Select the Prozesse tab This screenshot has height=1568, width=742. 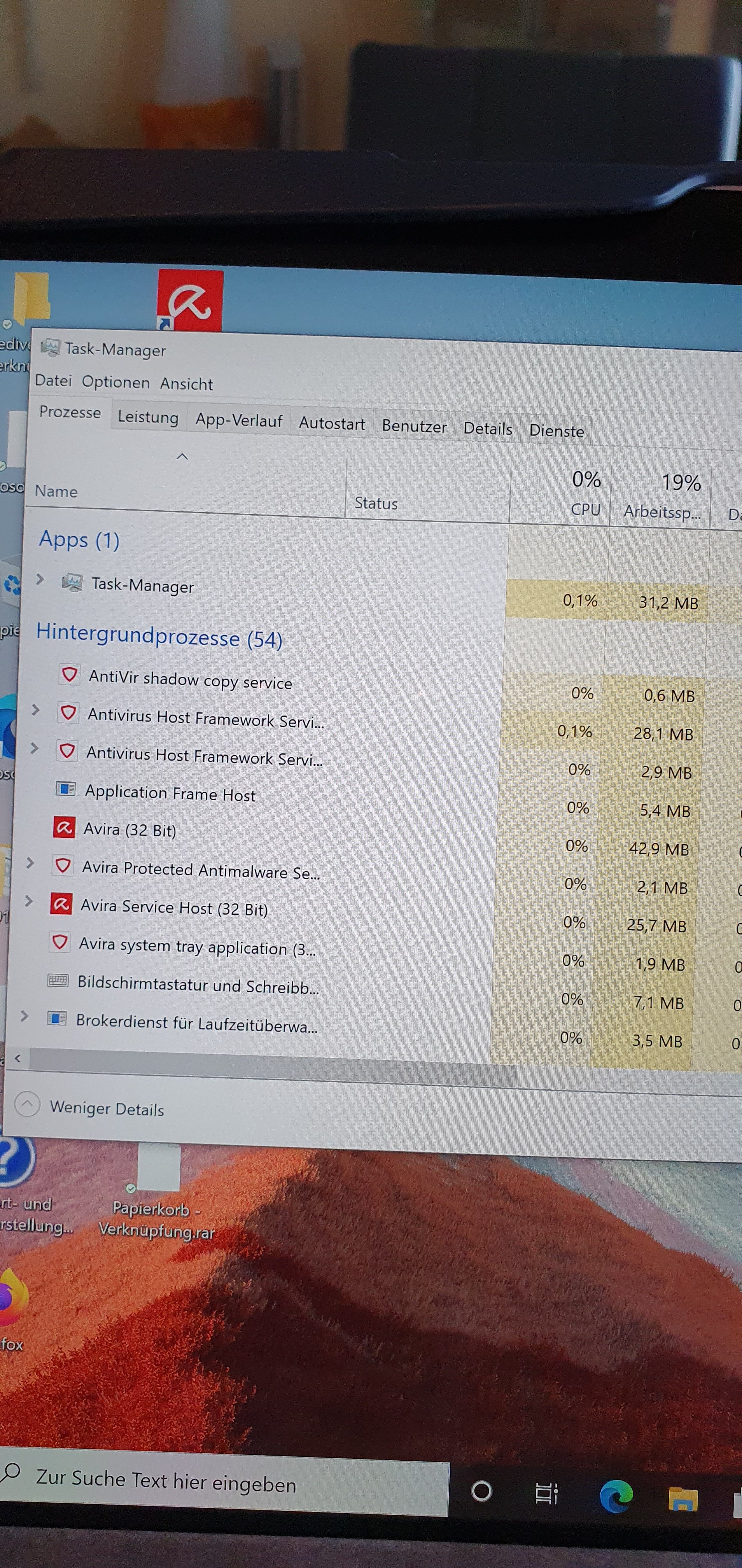[x=70, y=412]
